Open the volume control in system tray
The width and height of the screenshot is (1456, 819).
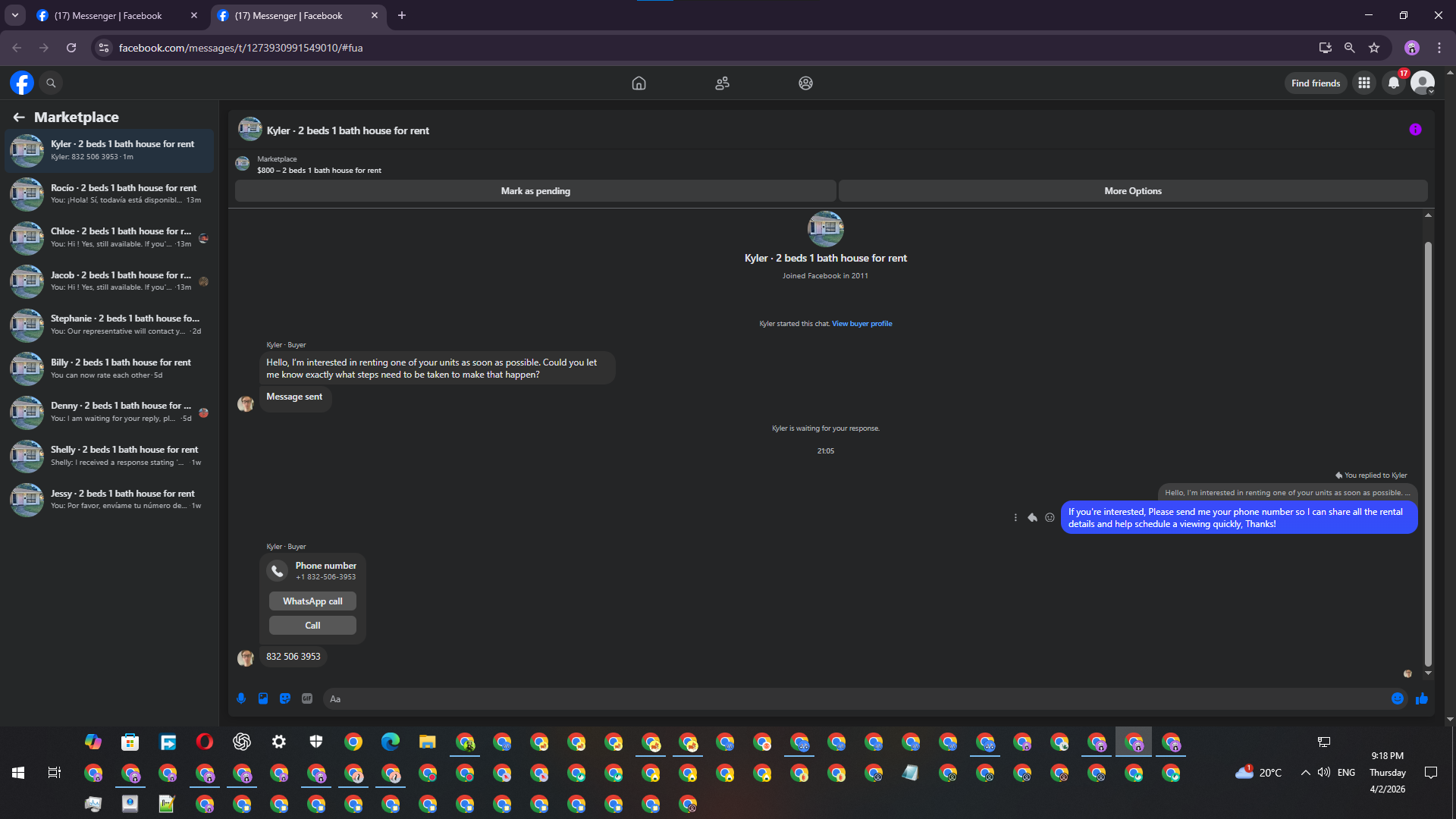click(x=1324, y=773)
